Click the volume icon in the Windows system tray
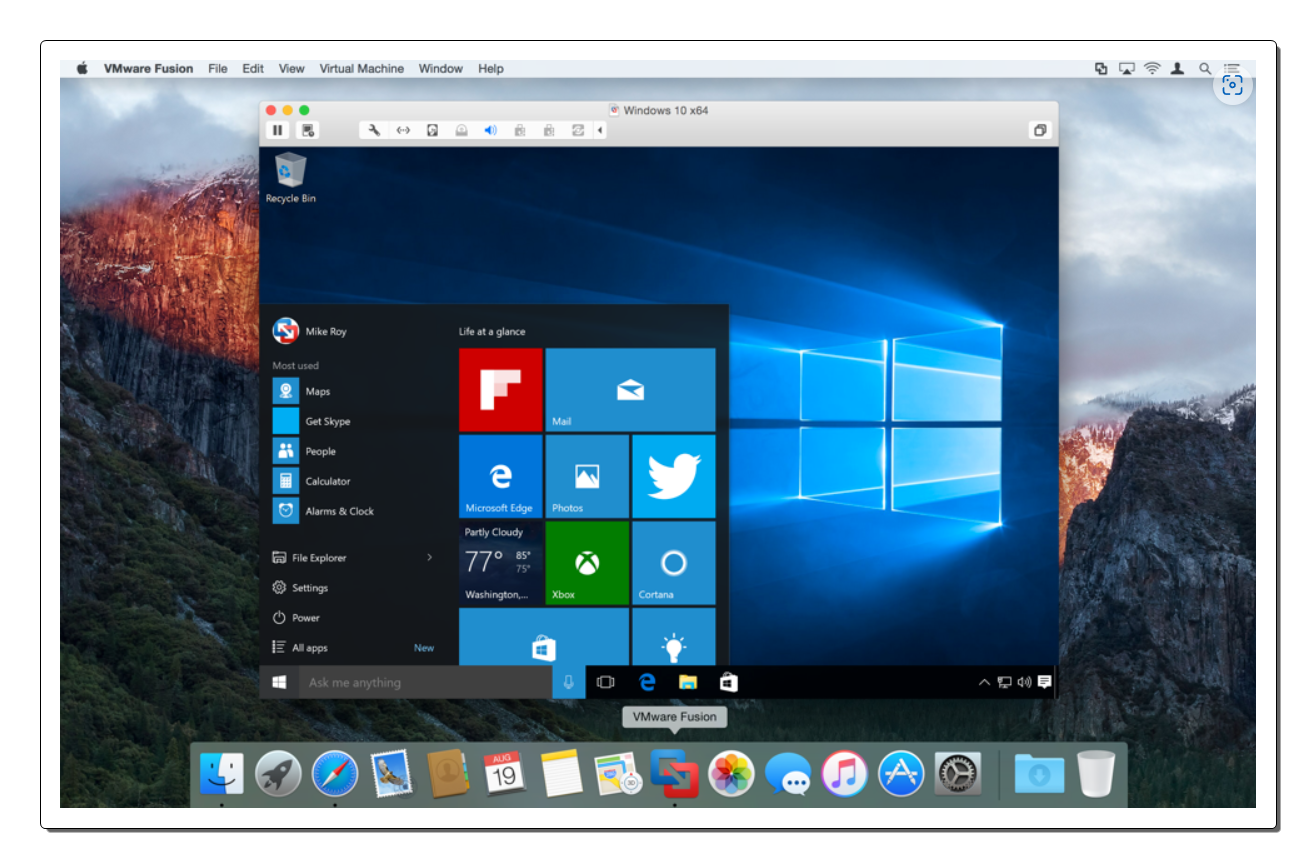This screenshot has height=868, width=1316. tap(1024, 682)
